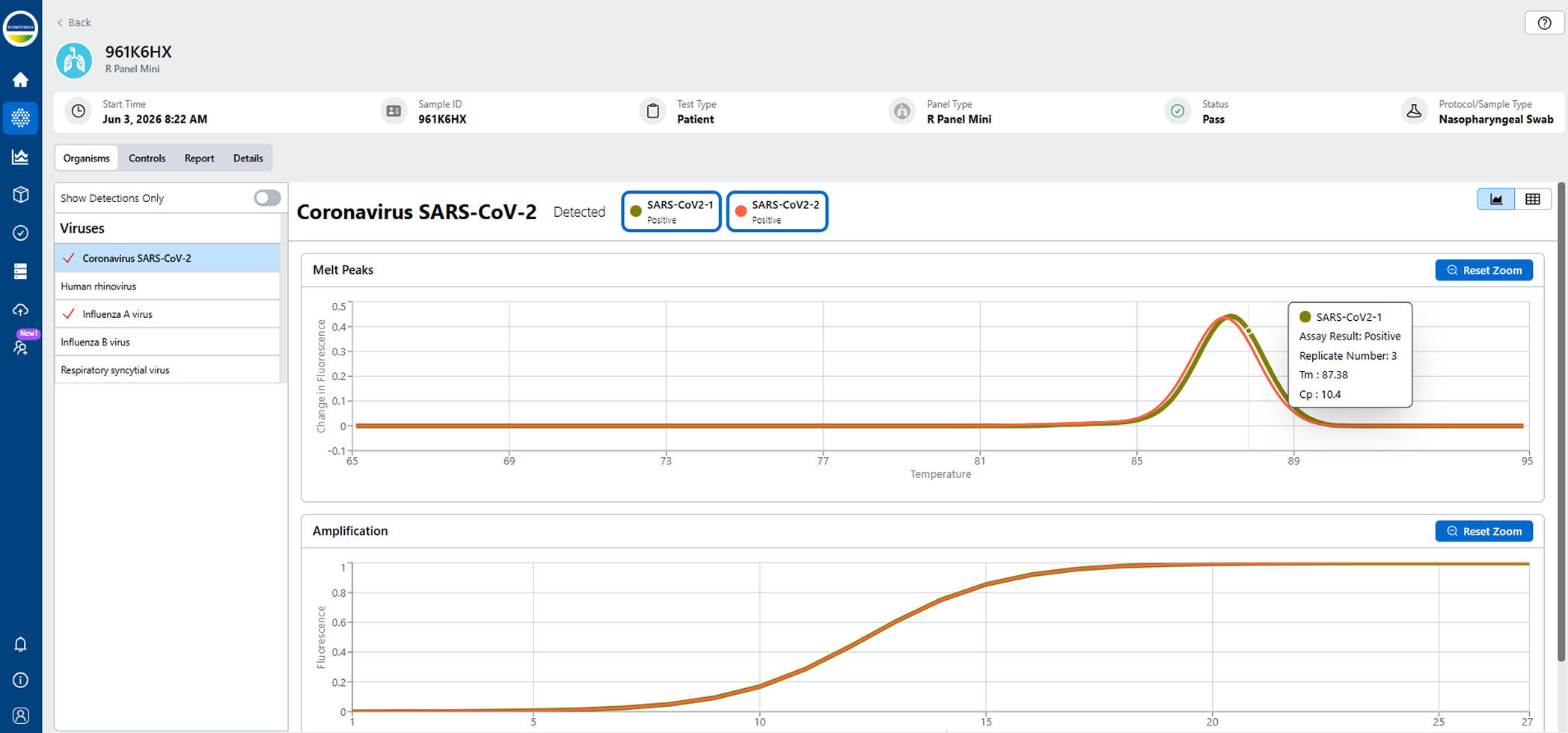Click the olive SARS-CoV2-1 color dot
Screen dimensions: 1568x733
point(636,211)
